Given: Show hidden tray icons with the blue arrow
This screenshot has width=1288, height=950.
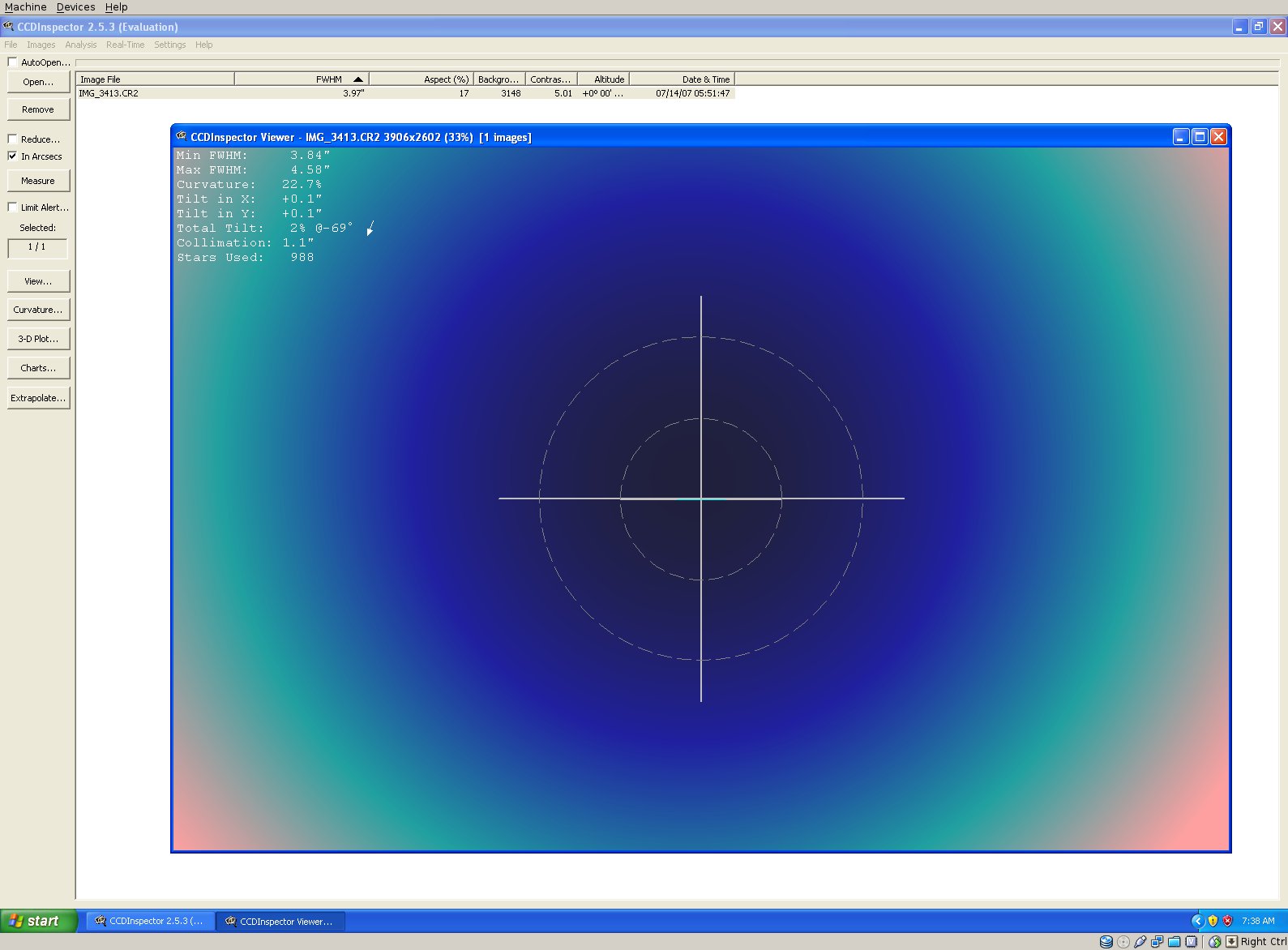Looking at the screenshot, I should click(1197, 921).
